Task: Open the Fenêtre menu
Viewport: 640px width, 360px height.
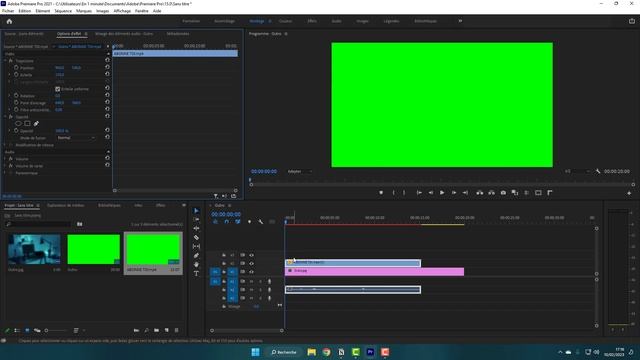Action: (142, 11)
